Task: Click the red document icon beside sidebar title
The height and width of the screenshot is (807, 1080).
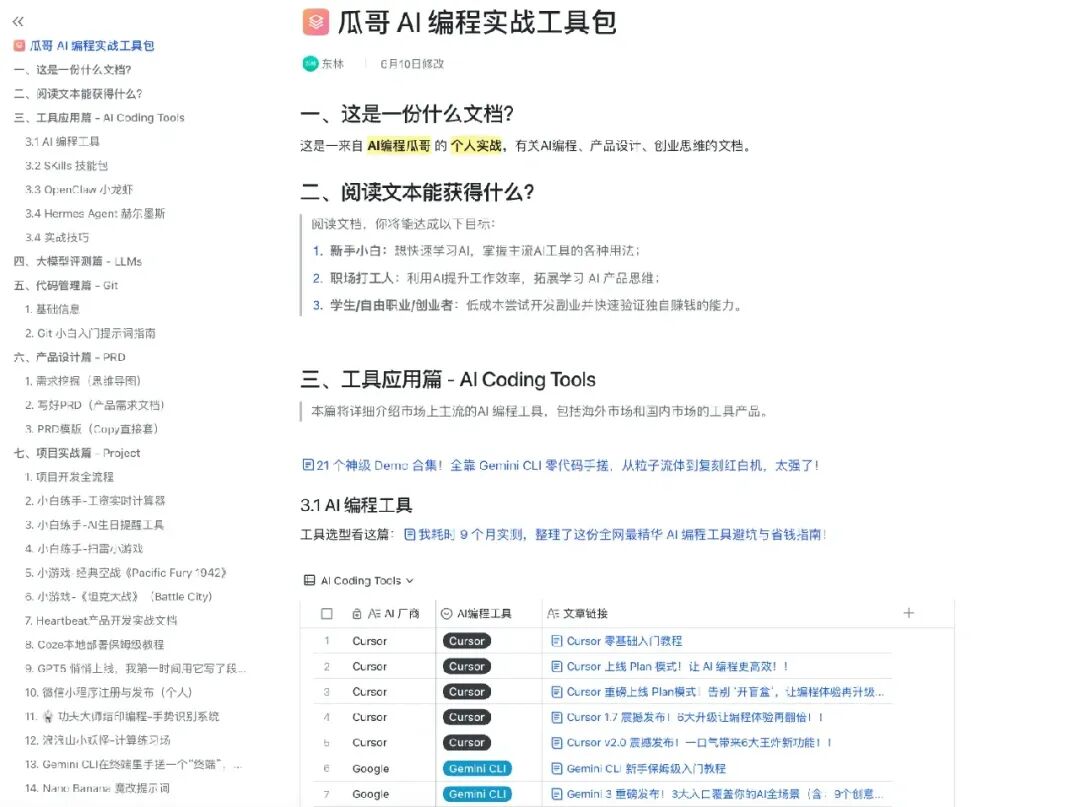Action: click(19, 45)
